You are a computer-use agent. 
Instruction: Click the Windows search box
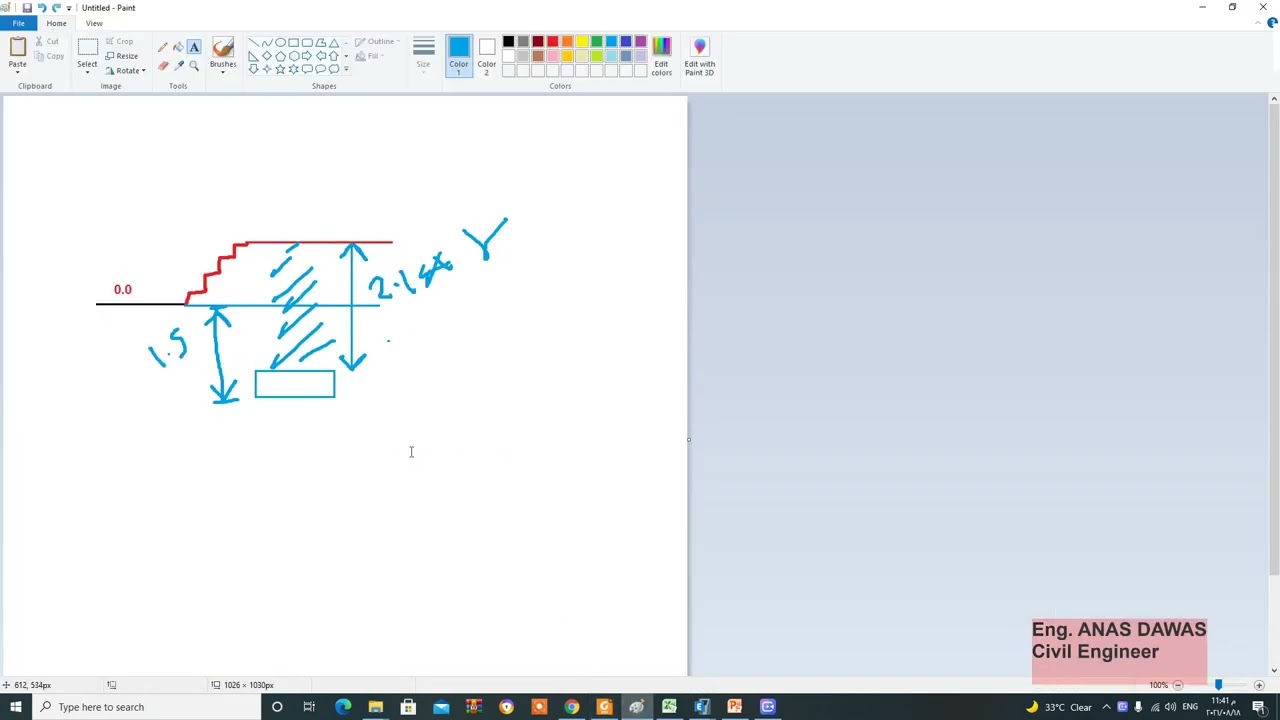click(150, 707)
